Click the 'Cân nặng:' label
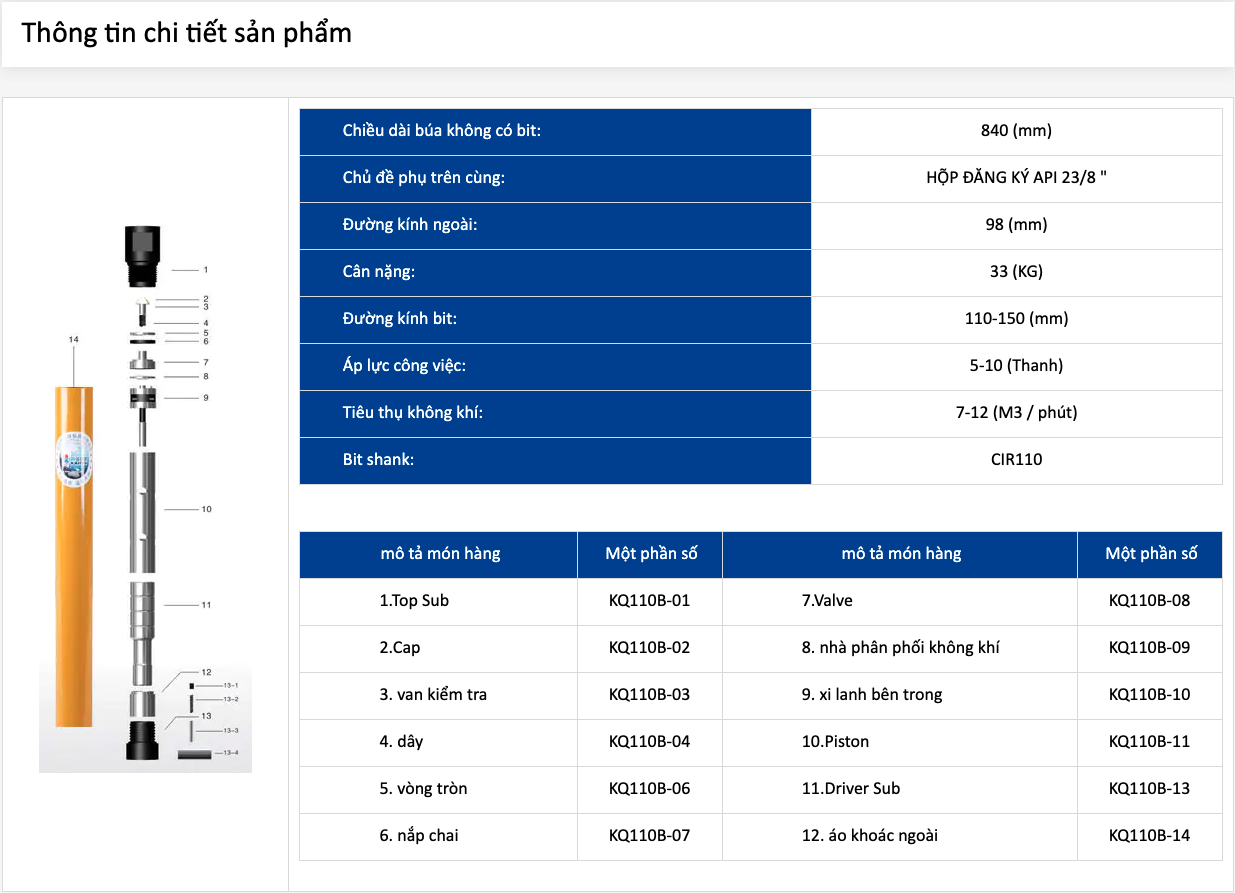The image size is (1235, 893). (x=379, y=272)
